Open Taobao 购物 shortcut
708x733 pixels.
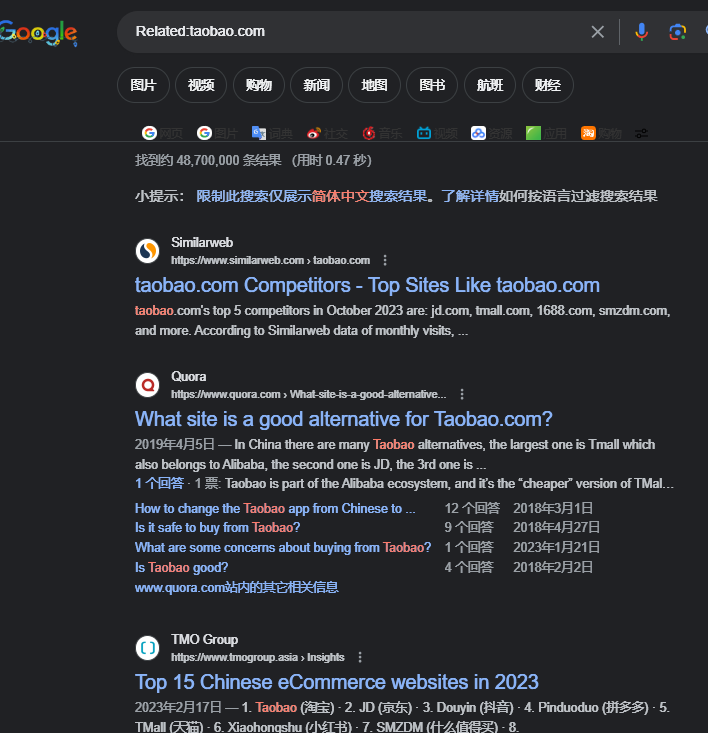601,133
